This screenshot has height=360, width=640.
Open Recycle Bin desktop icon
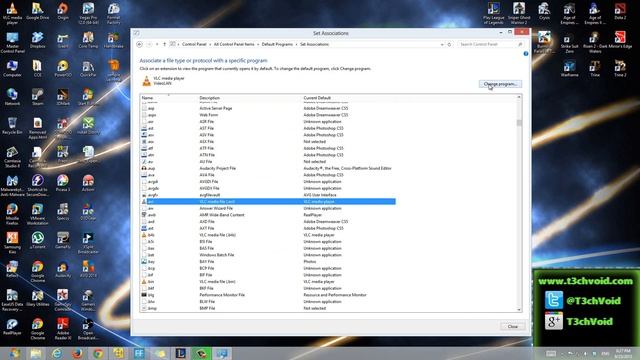pyautogui.click(x=12, y=126)
